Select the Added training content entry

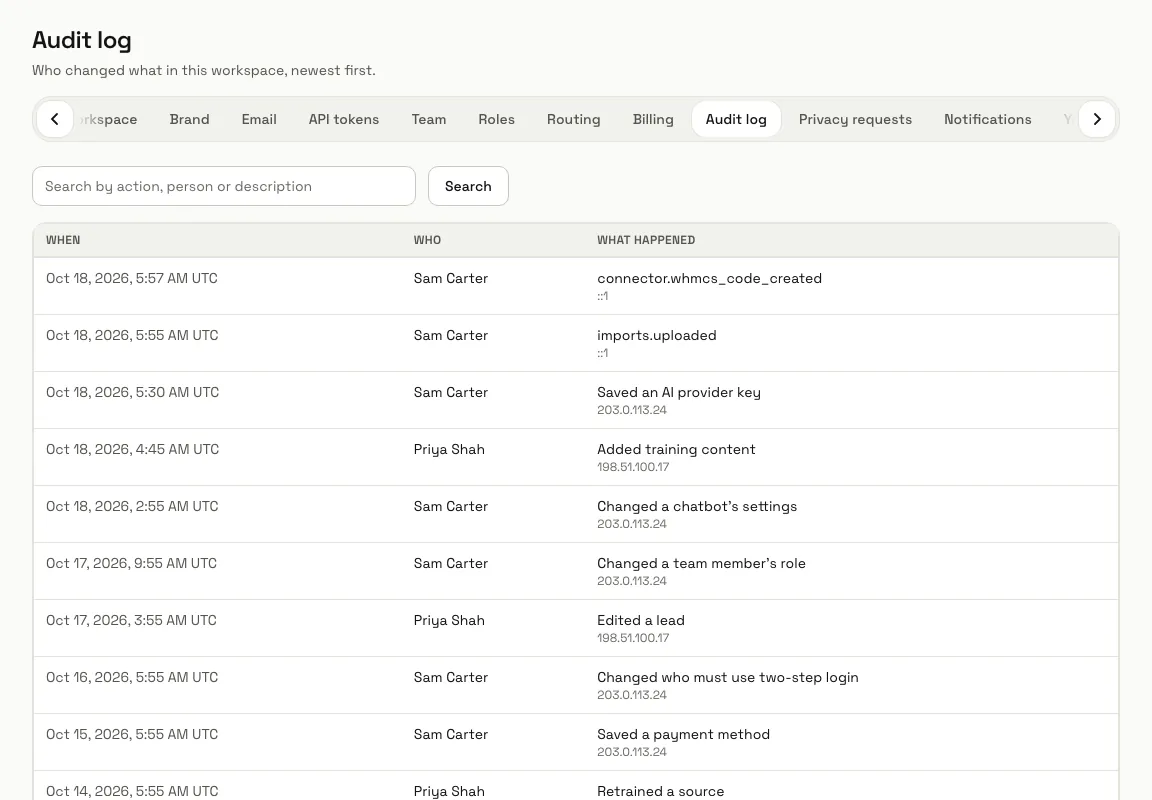click(676, 450)
